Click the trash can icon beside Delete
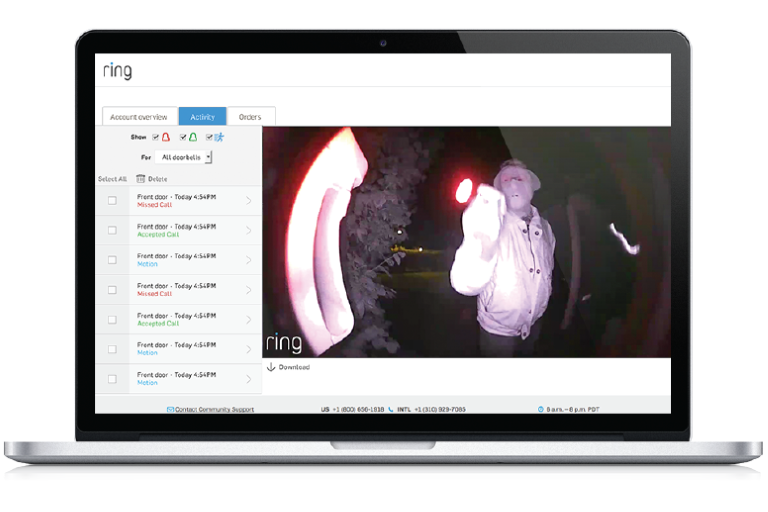This screenshot has width=768, height=512. [x=141, y=178]
